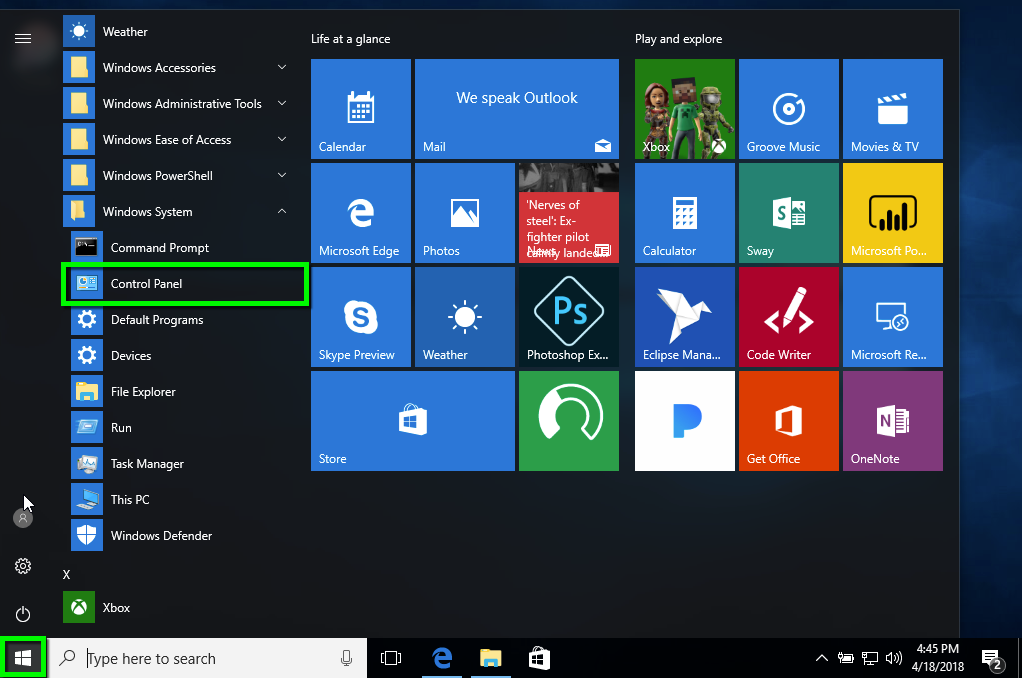Open the Xbox tile with avatars
Image resolution: width=1022 pixels, height=678 pixels.
click(x=685, y=109)
